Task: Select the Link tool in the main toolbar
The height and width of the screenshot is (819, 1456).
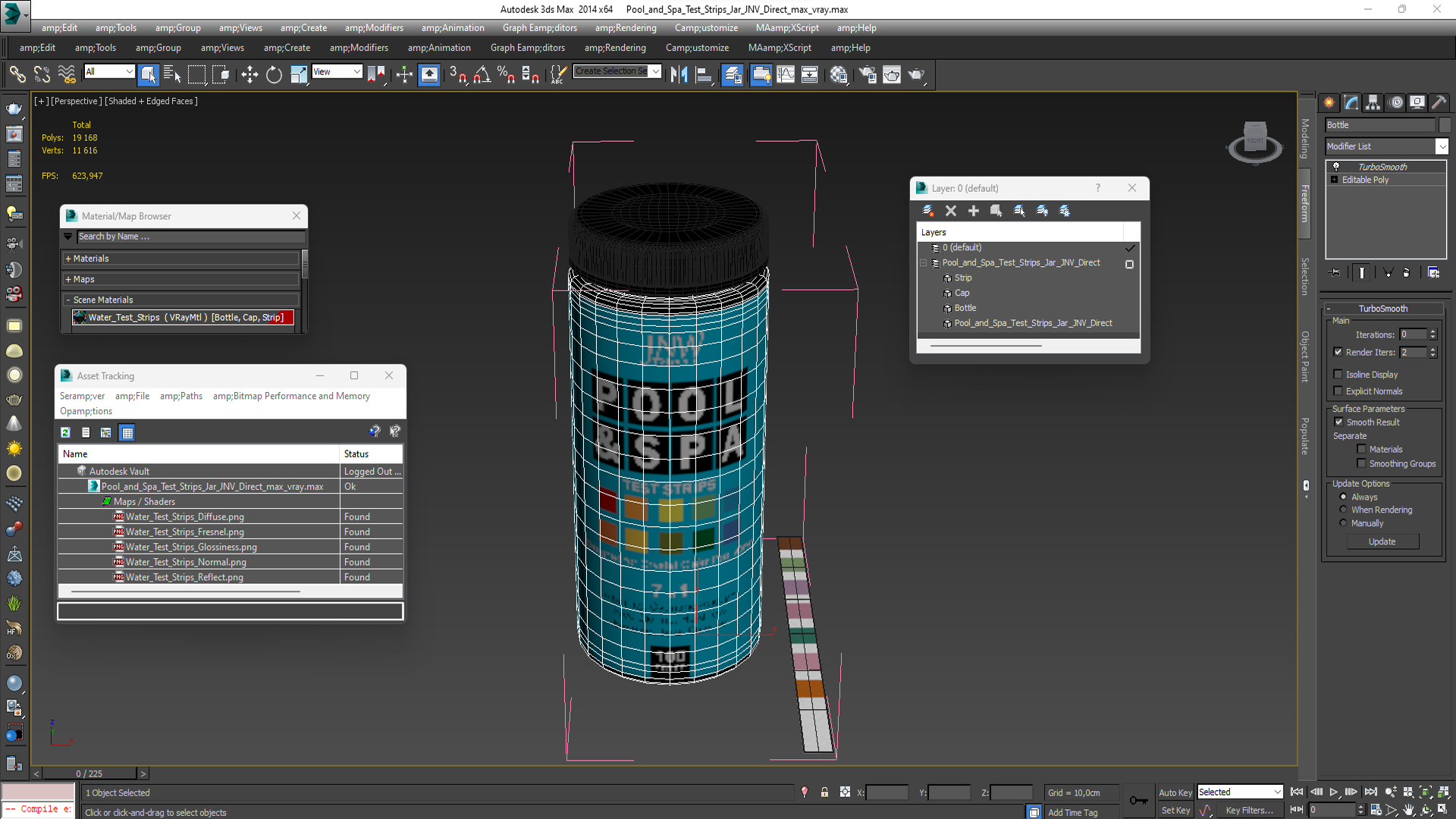Action: 17,74
